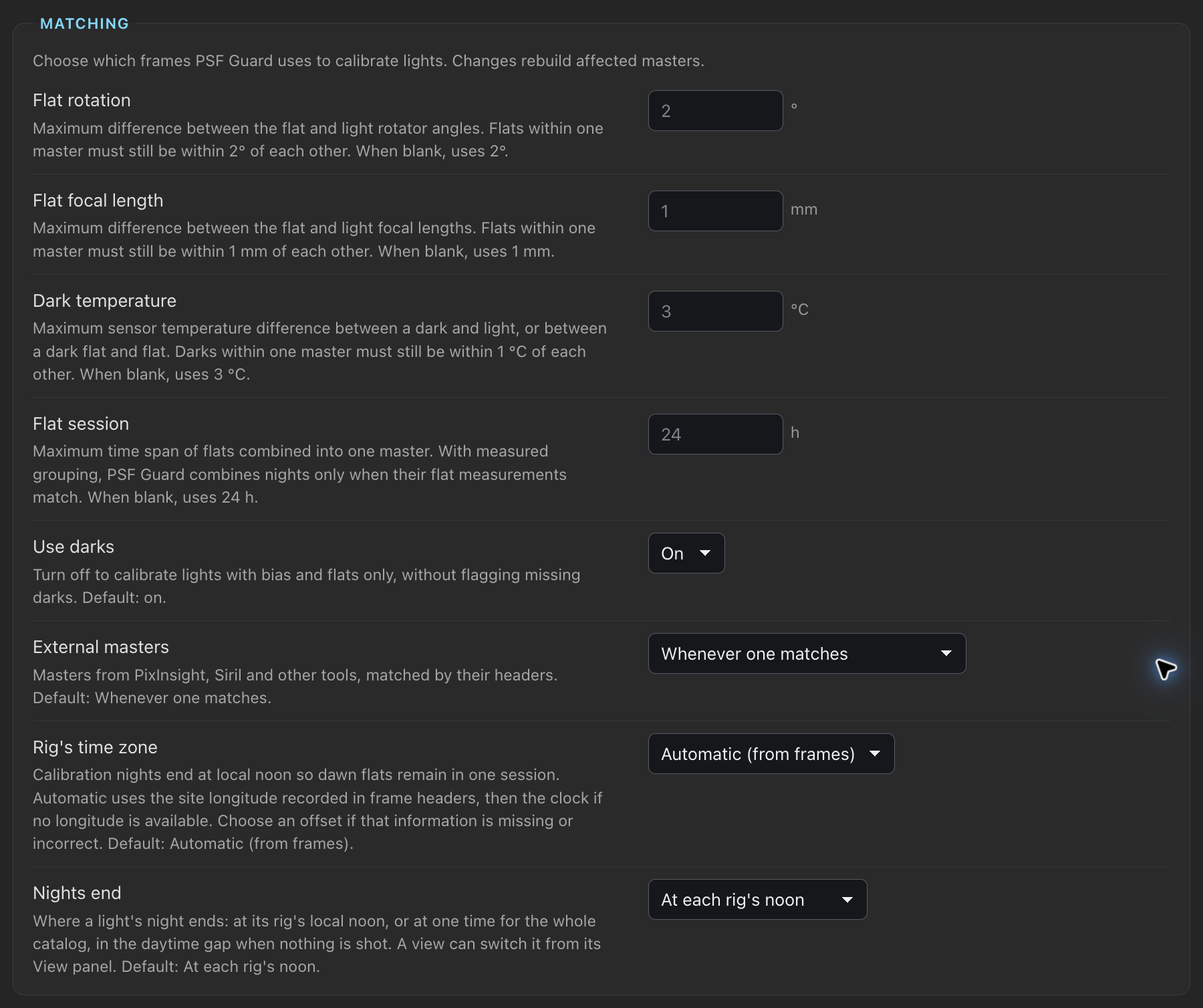Select the Flat session hours input field

[715, 434]
